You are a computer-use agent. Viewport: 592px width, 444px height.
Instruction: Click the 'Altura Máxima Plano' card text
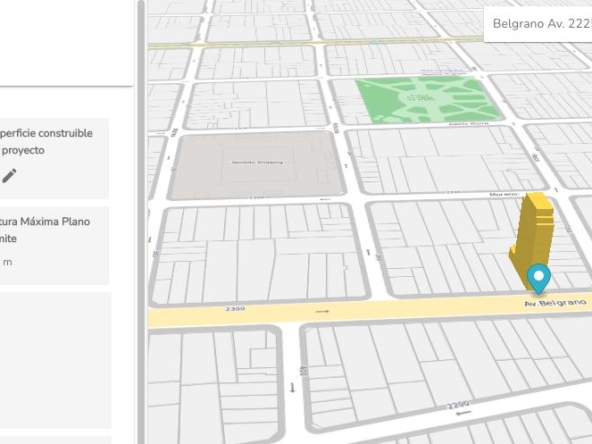pos(45,230)
